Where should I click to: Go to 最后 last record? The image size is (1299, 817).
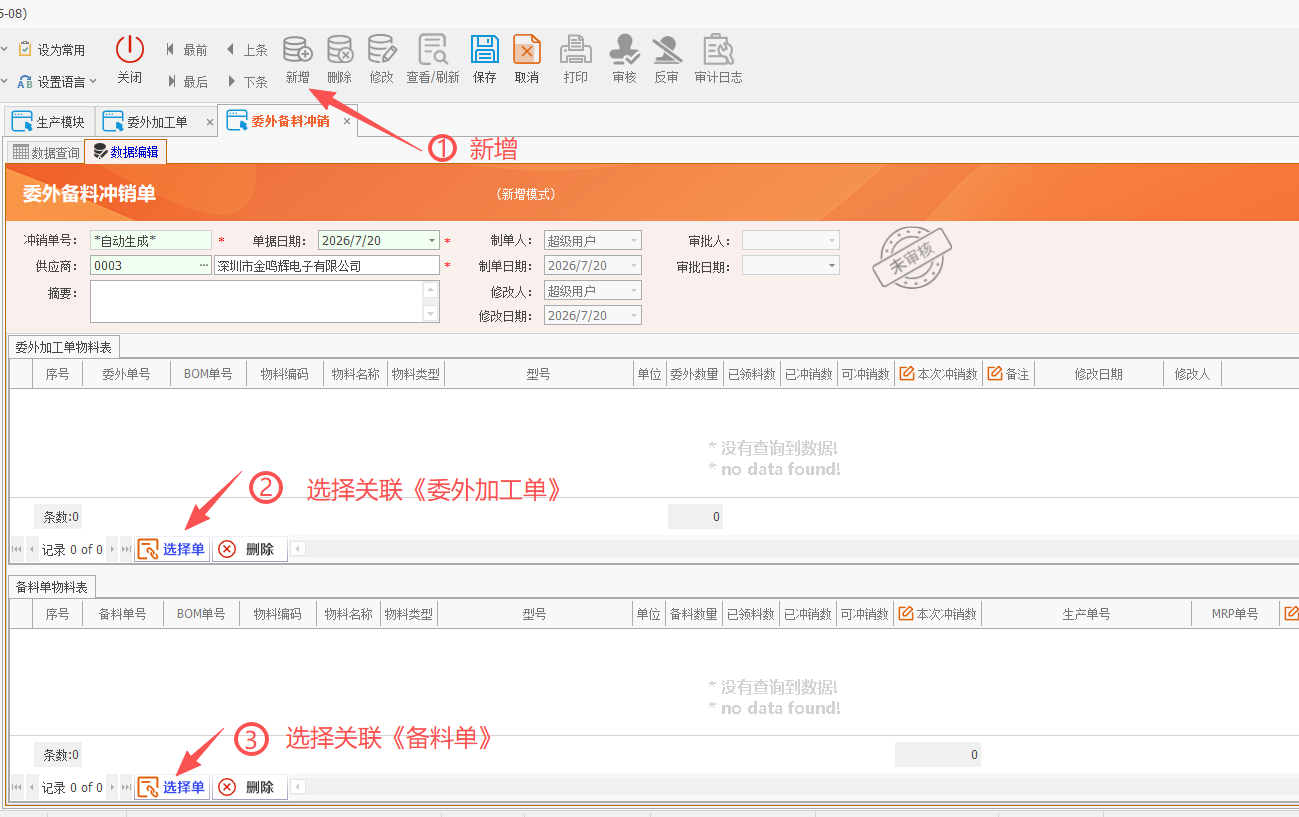click(x=187, y=82)
